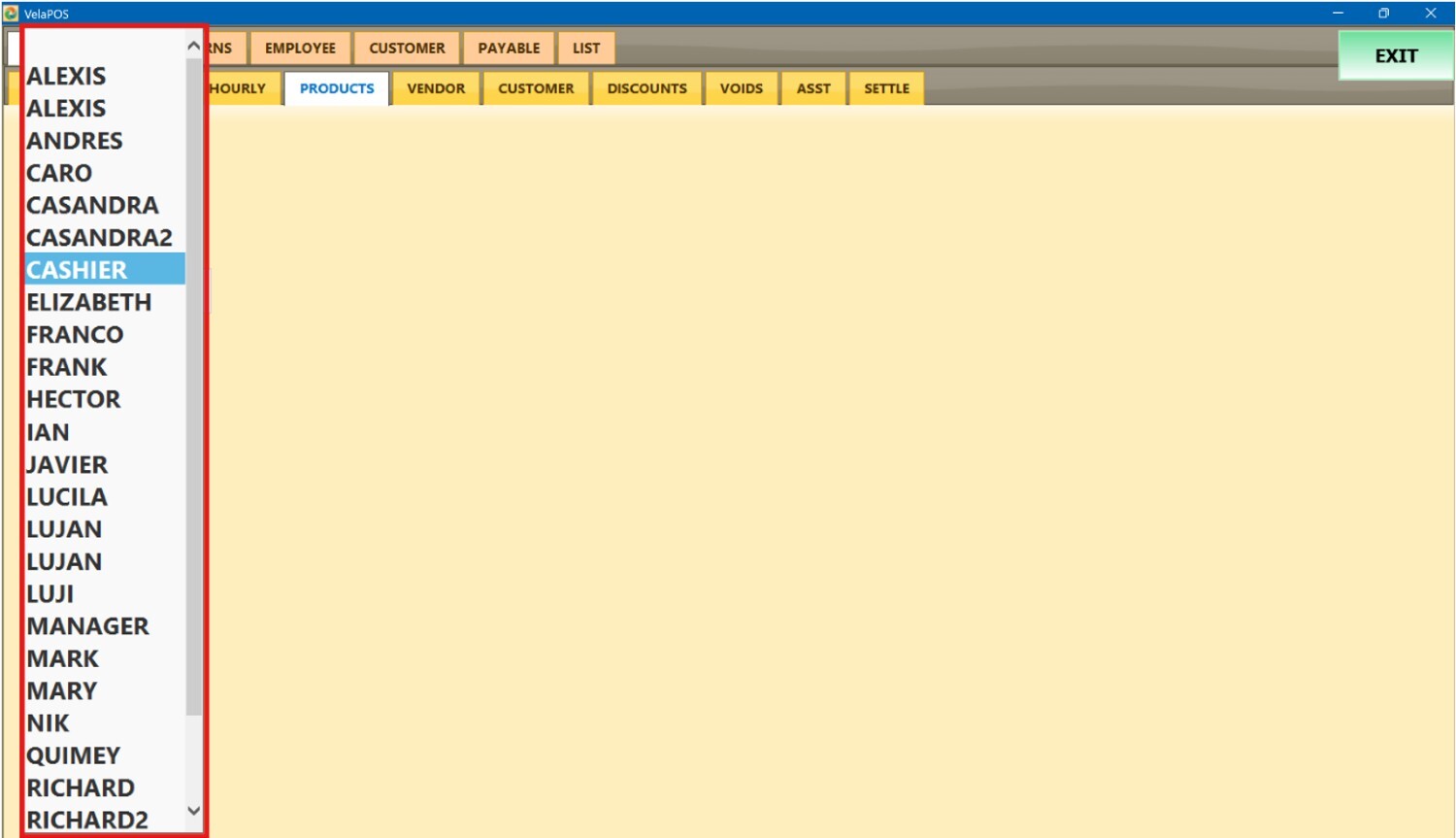
Task: Switch to the PAYABLE tab
Action: [508, 48]
